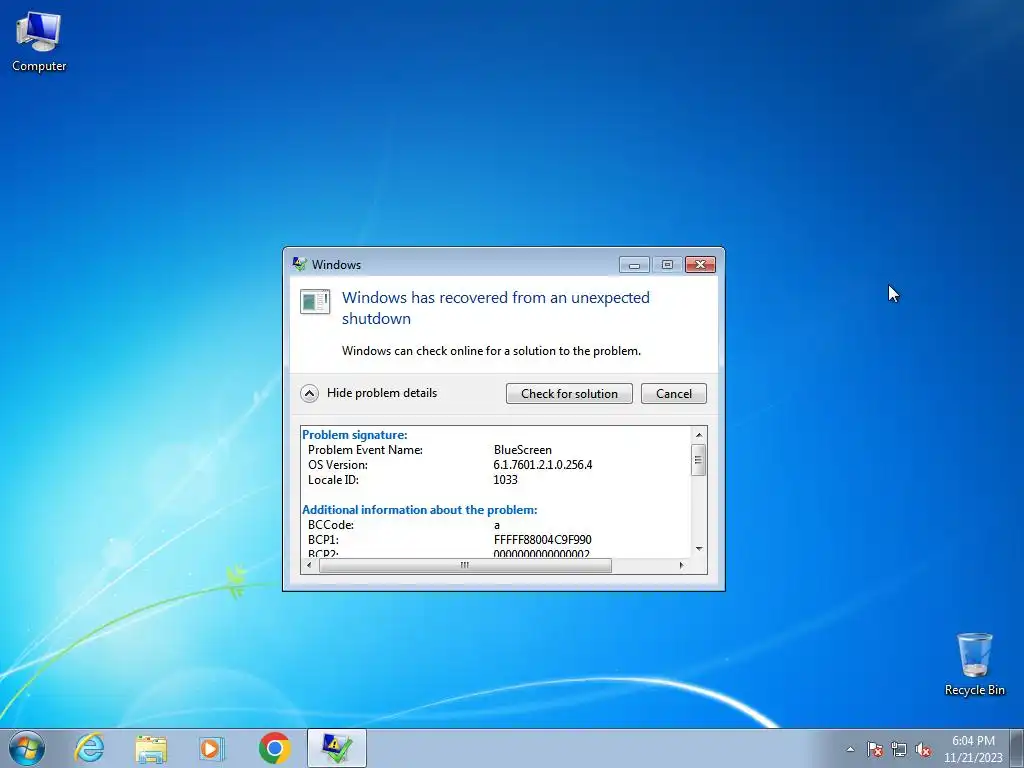Open the Recycle Bin desktop icon

(974, 664)
